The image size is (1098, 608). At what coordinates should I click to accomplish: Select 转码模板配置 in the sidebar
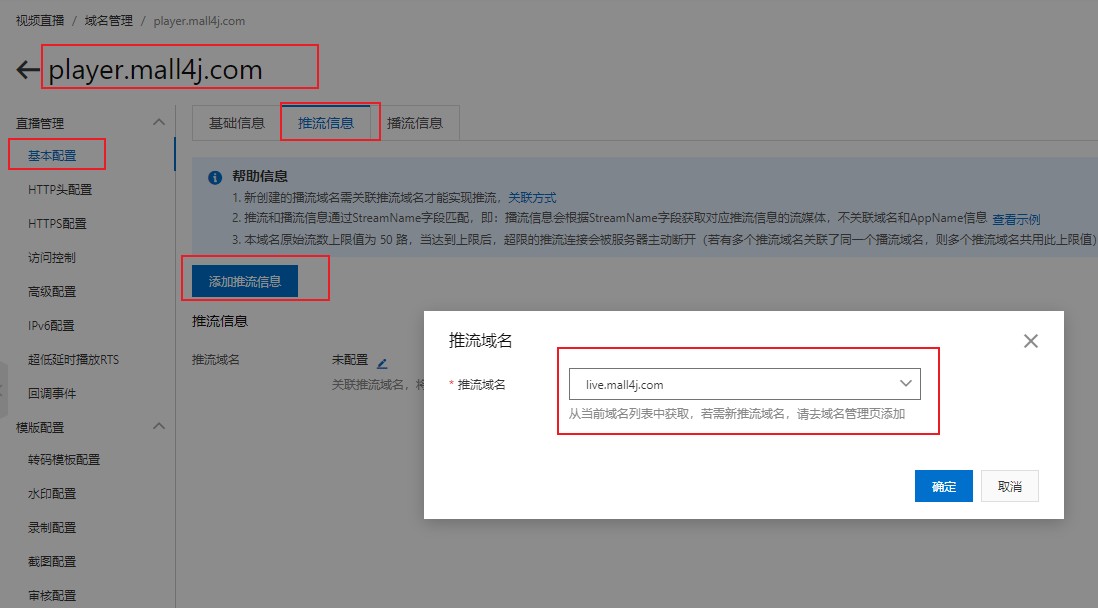click(64, 460)
